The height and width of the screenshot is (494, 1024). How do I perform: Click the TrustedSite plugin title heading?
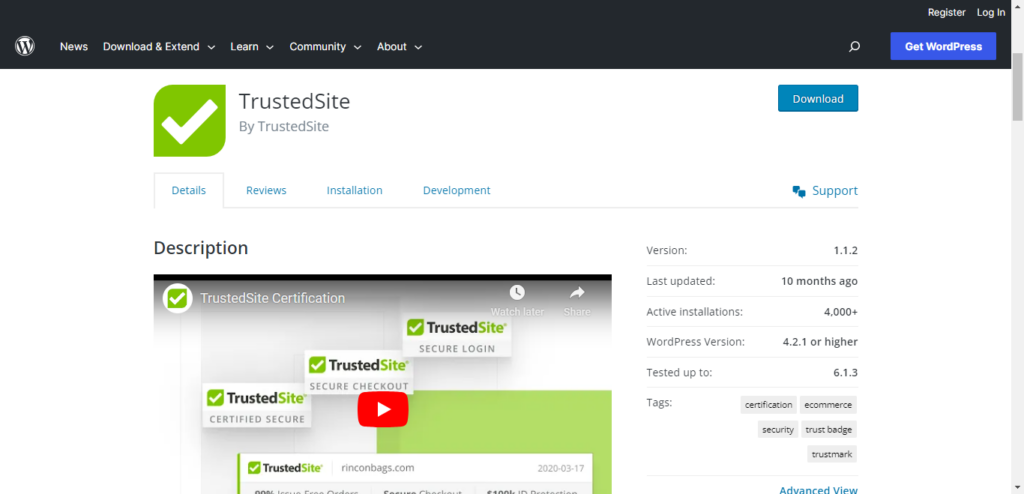coord(295,101)
